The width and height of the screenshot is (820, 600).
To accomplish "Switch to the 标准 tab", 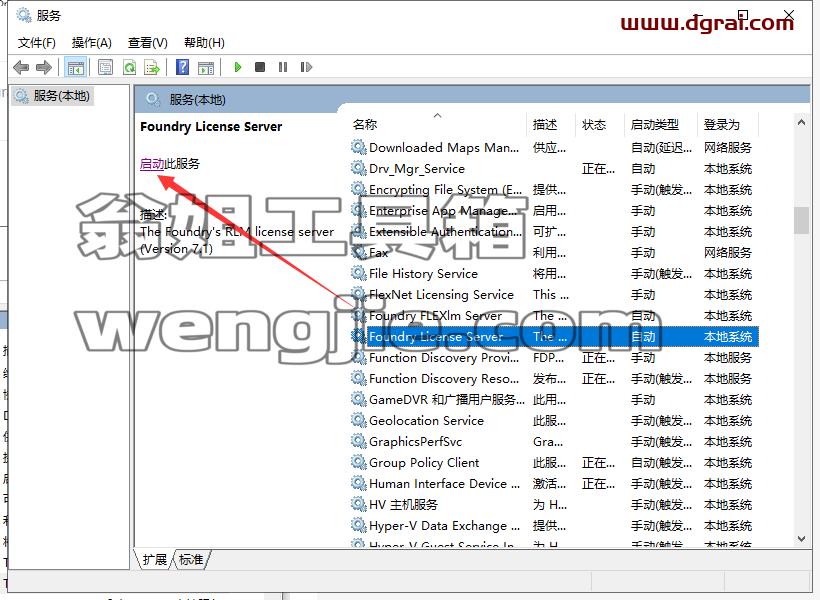I will 191,559.
